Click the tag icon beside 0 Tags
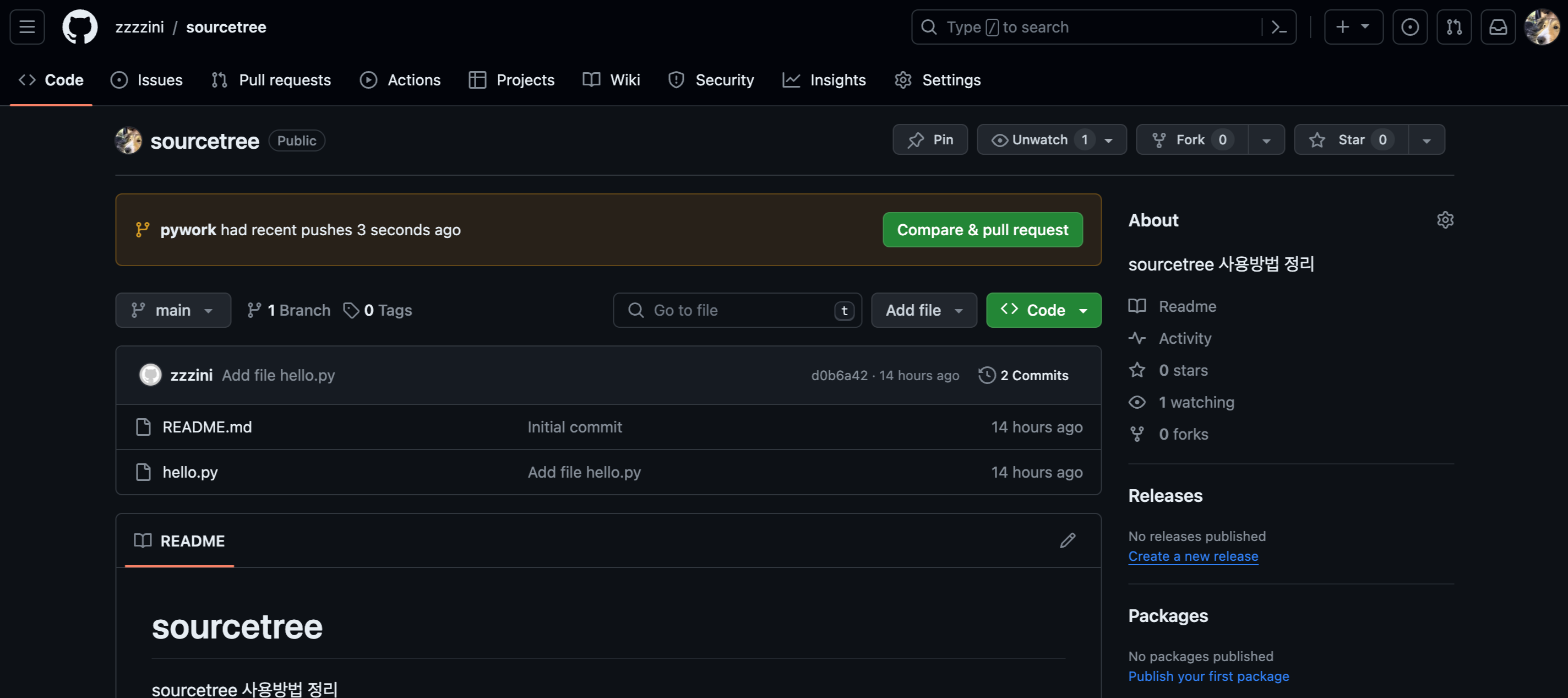Screen dimensions: 1568x698 pyautogui.click(x=351, y=310)
